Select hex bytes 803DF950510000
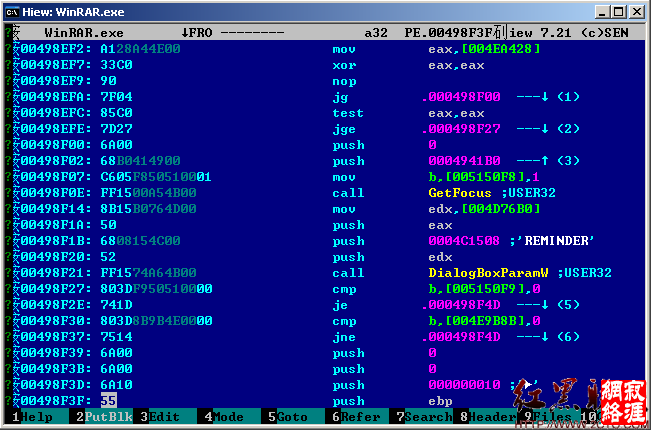The width and height of the screenshot is (651, 430). point(156,289)
